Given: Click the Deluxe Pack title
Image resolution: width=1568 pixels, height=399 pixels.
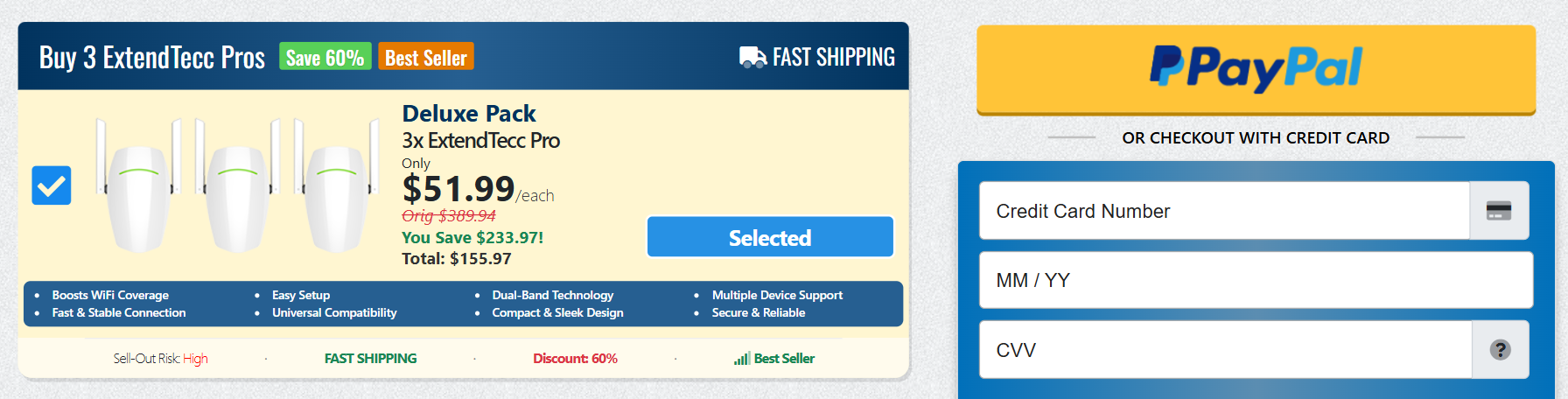Looking at the screenshot, I should [469, 114].
